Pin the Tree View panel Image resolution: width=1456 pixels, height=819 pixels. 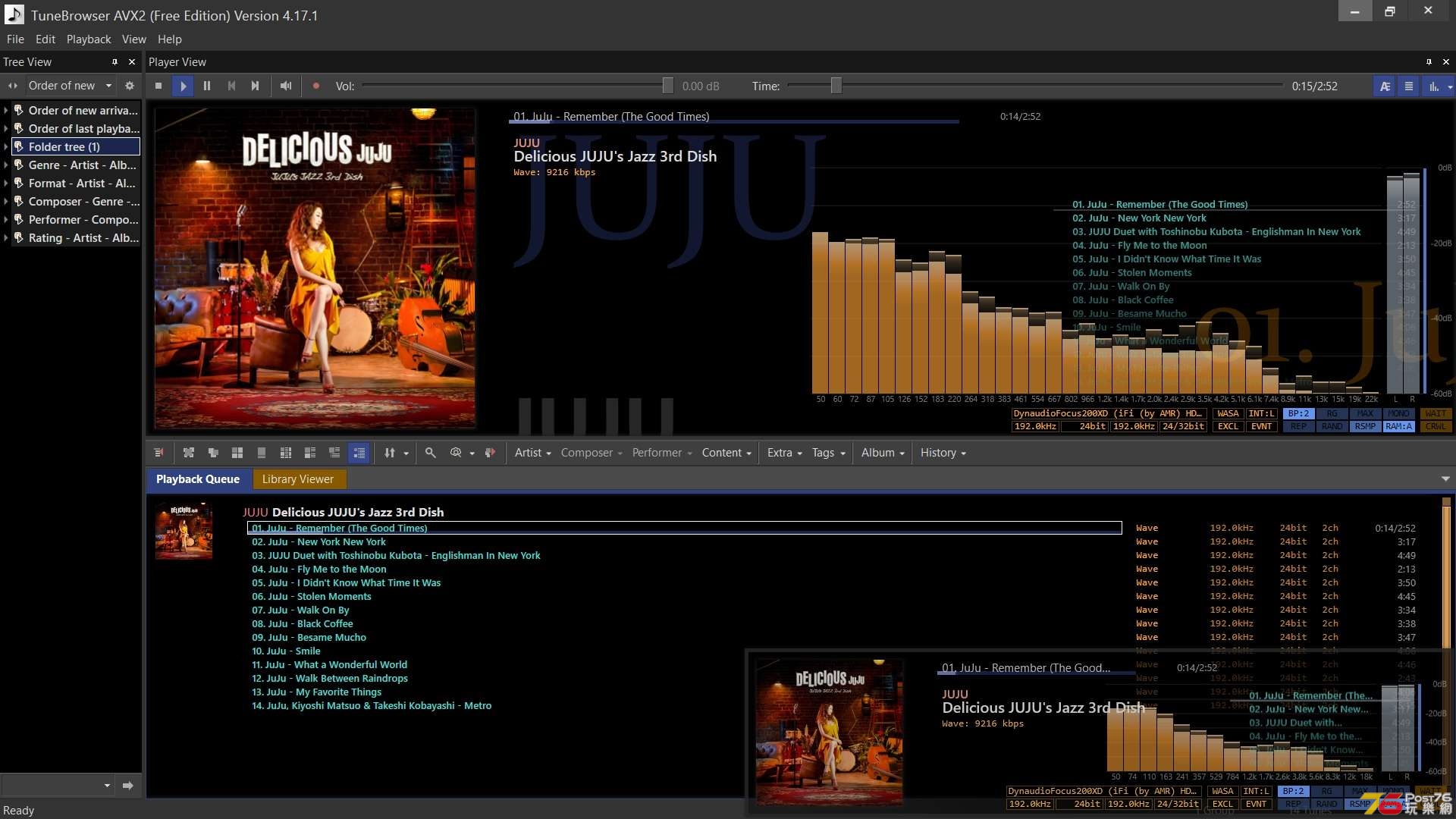[115, 62]
